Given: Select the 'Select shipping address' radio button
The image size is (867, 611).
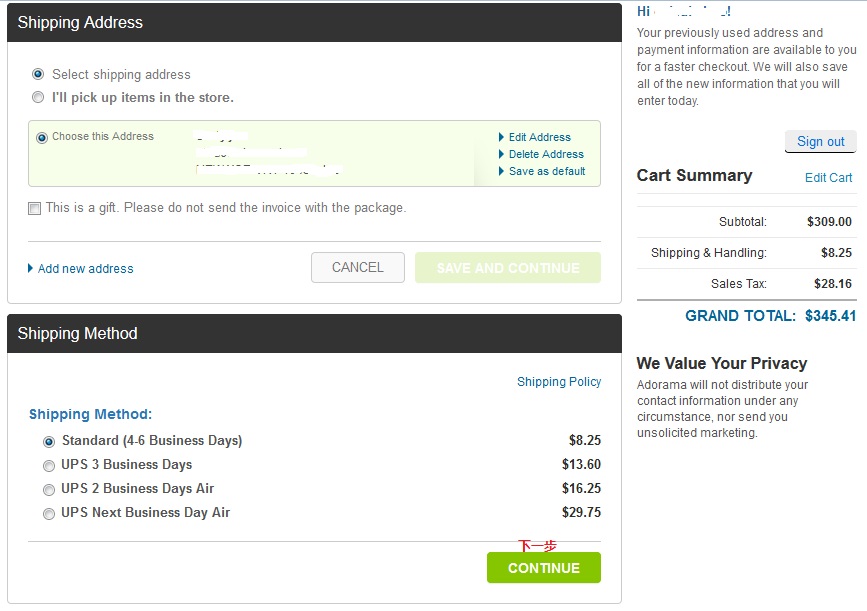Looking at the screenshot, I should pos(38,74).
